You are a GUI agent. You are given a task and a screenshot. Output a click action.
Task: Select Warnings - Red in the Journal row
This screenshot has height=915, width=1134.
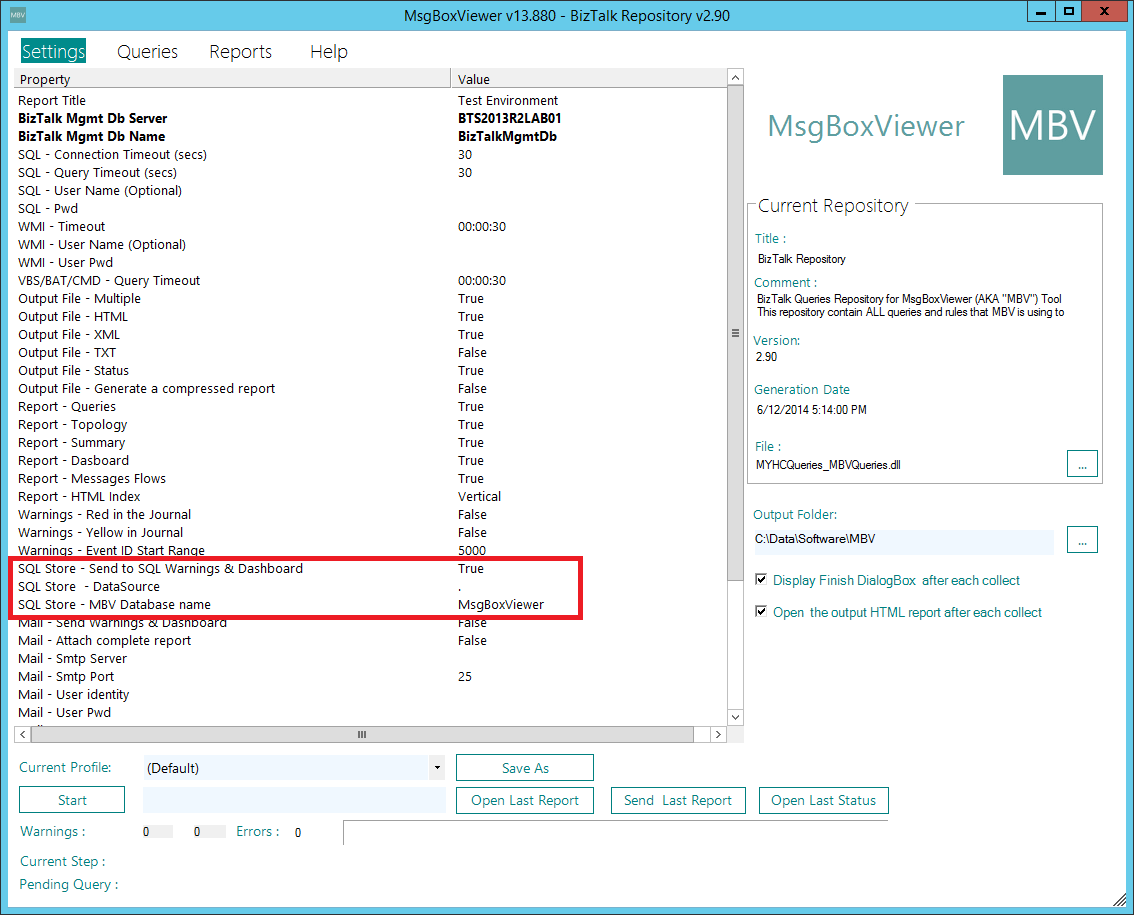(370, 515)
